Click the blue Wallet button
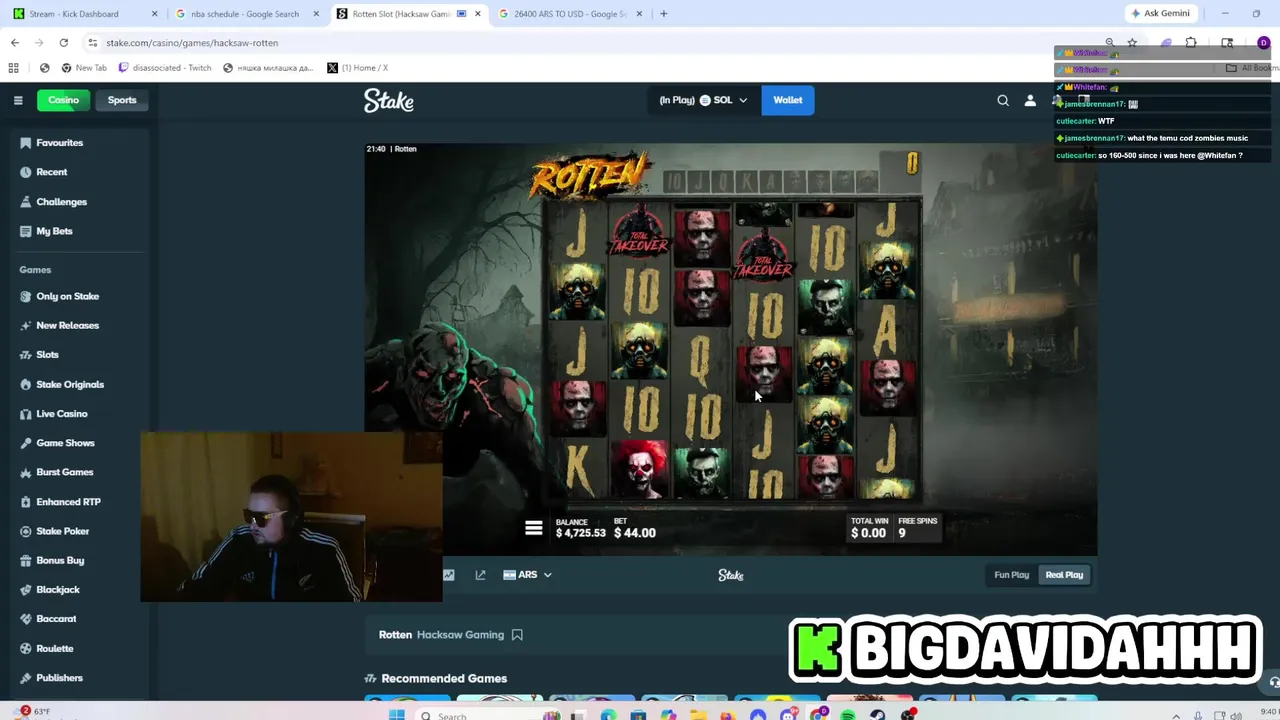Image resolution: width=1280 pixels, height=720 pixels. click(788, 100)
